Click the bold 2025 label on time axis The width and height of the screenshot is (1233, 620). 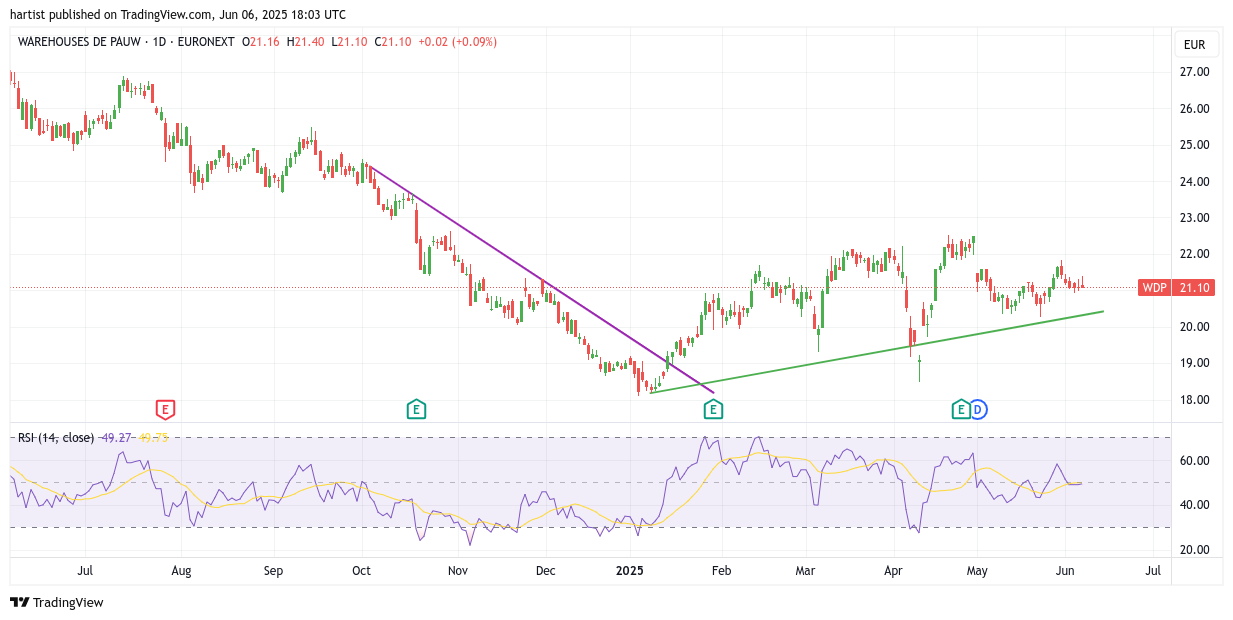point(630,571)
